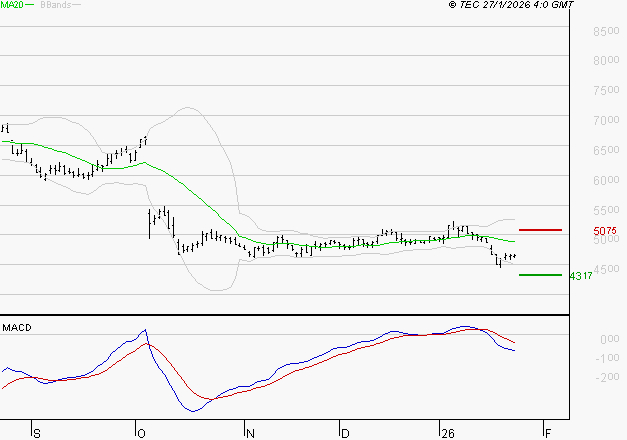Click the S month marker on time axis

pyautogui.click(x=37, y=434)
